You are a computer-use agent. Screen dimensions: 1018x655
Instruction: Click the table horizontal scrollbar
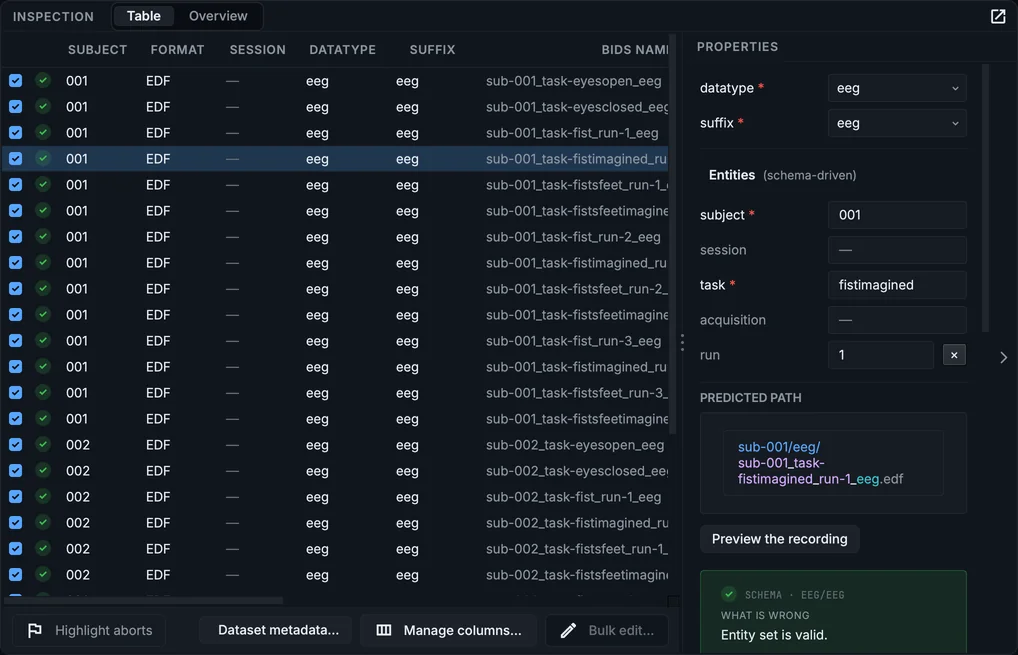[x=143, y=600]
